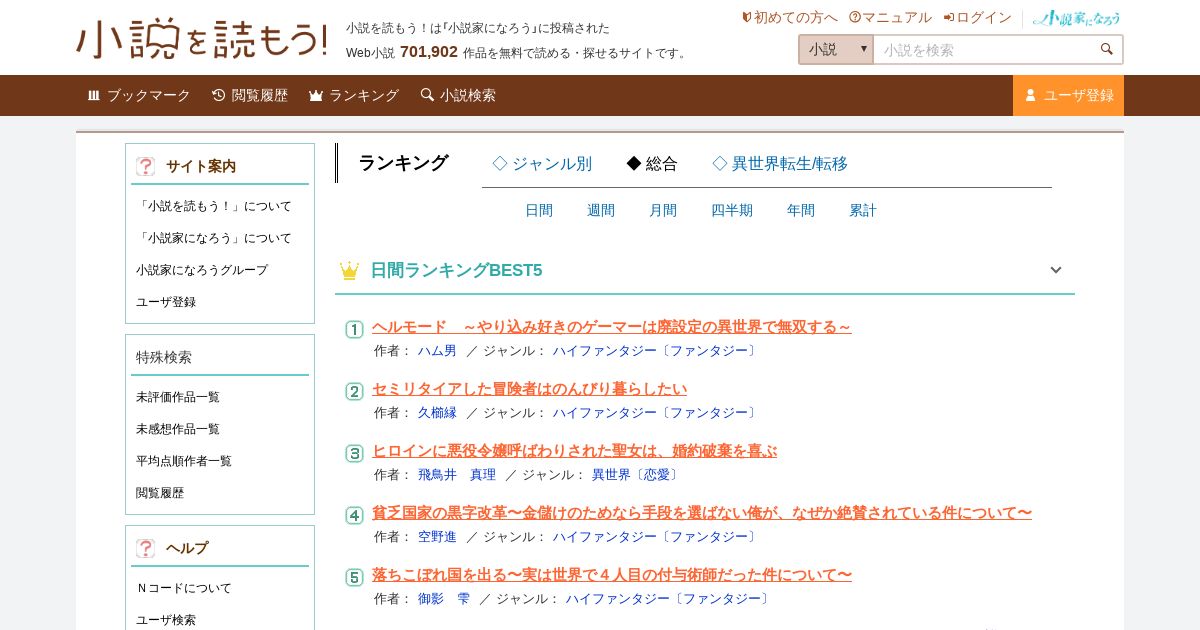The height and width of the screenshot is (630, 1200).
Task: Open the sidebar ユーザ登録 link
Action: pos(166,302)
